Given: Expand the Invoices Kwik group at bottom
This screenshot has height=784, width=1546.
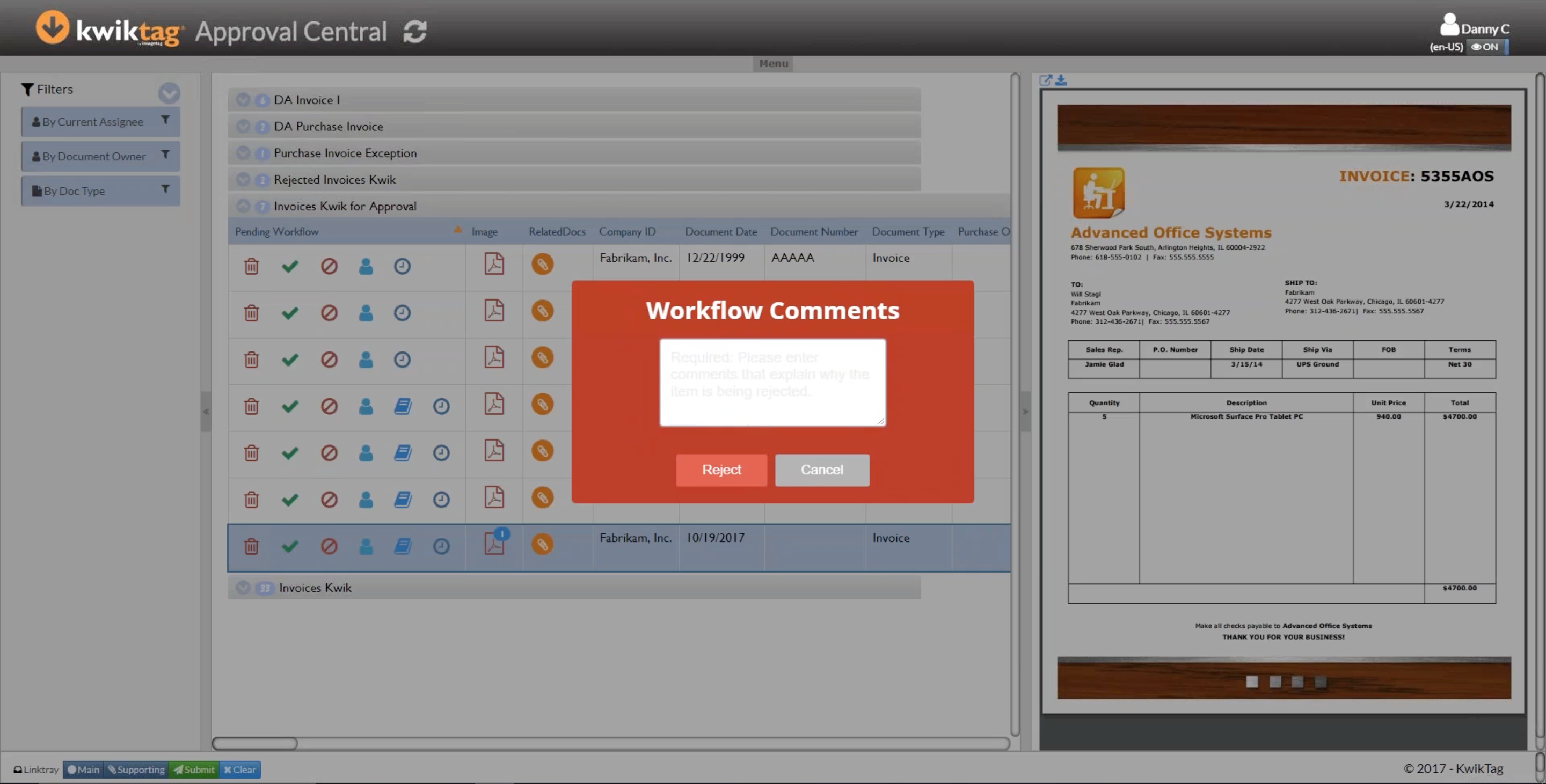Looking at the screenshot, I should [243, 587].
